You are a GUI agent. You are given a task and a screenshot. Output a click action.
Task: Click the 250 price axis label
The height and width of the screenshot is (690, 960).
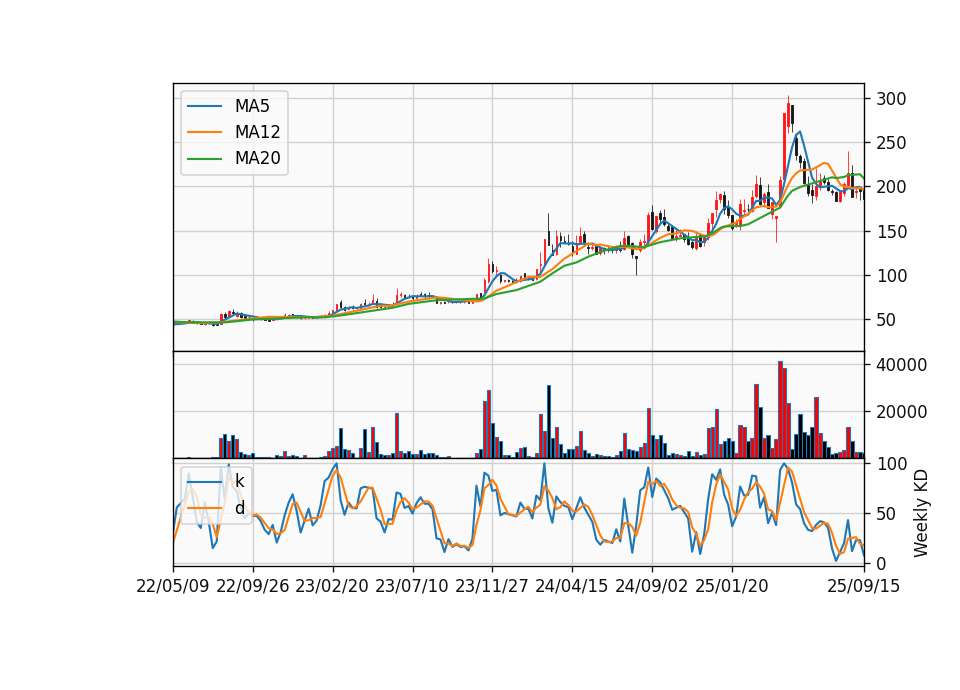891,143
